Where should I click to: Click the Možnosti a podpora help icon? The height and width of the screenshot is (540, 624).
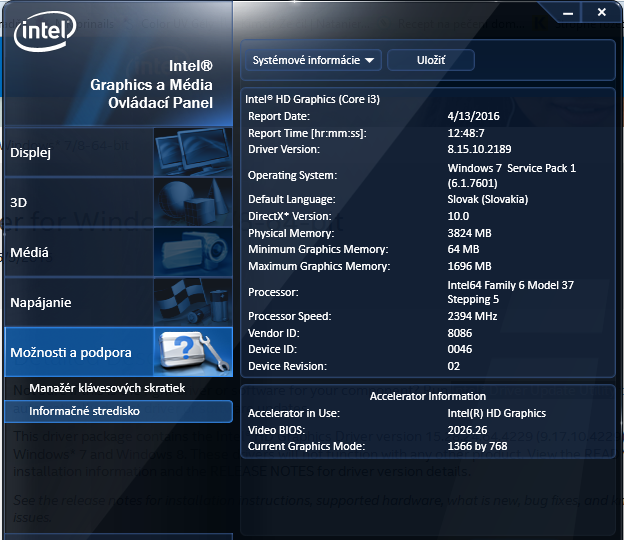click(193, 352)
